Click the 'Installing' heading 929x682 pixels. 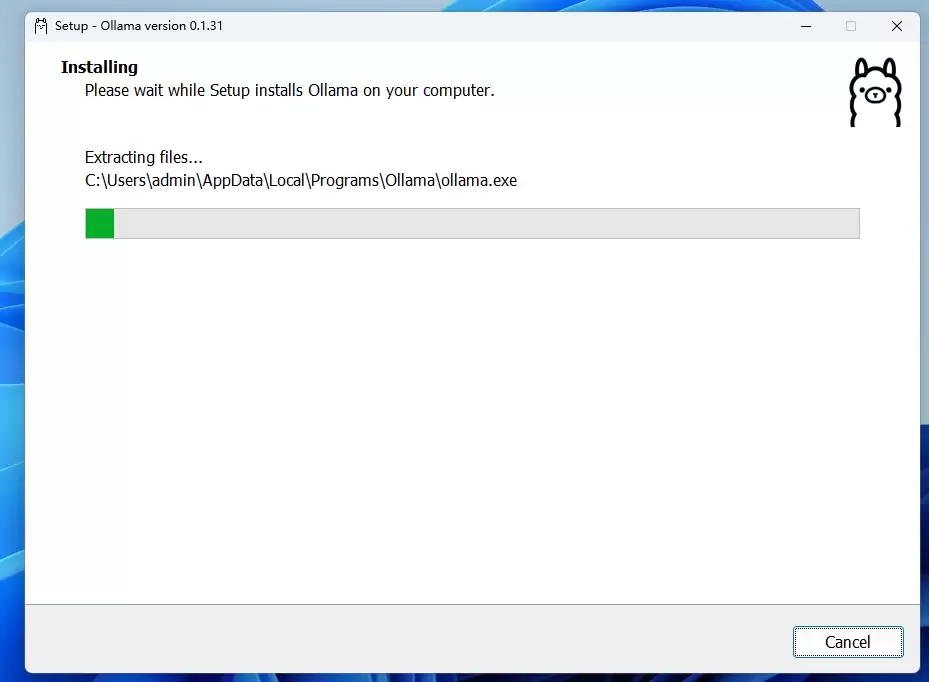tap(99, 67)
